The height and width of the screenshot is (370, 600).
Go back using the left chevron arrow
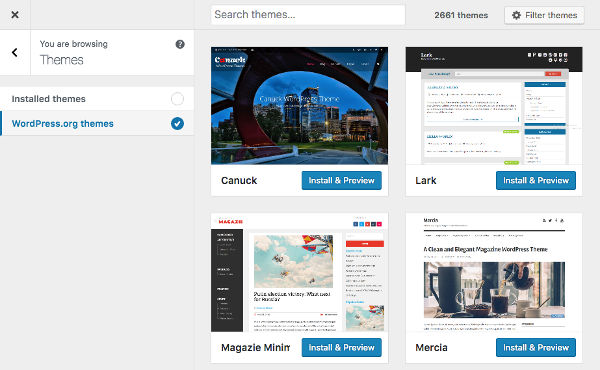[15, 52]
